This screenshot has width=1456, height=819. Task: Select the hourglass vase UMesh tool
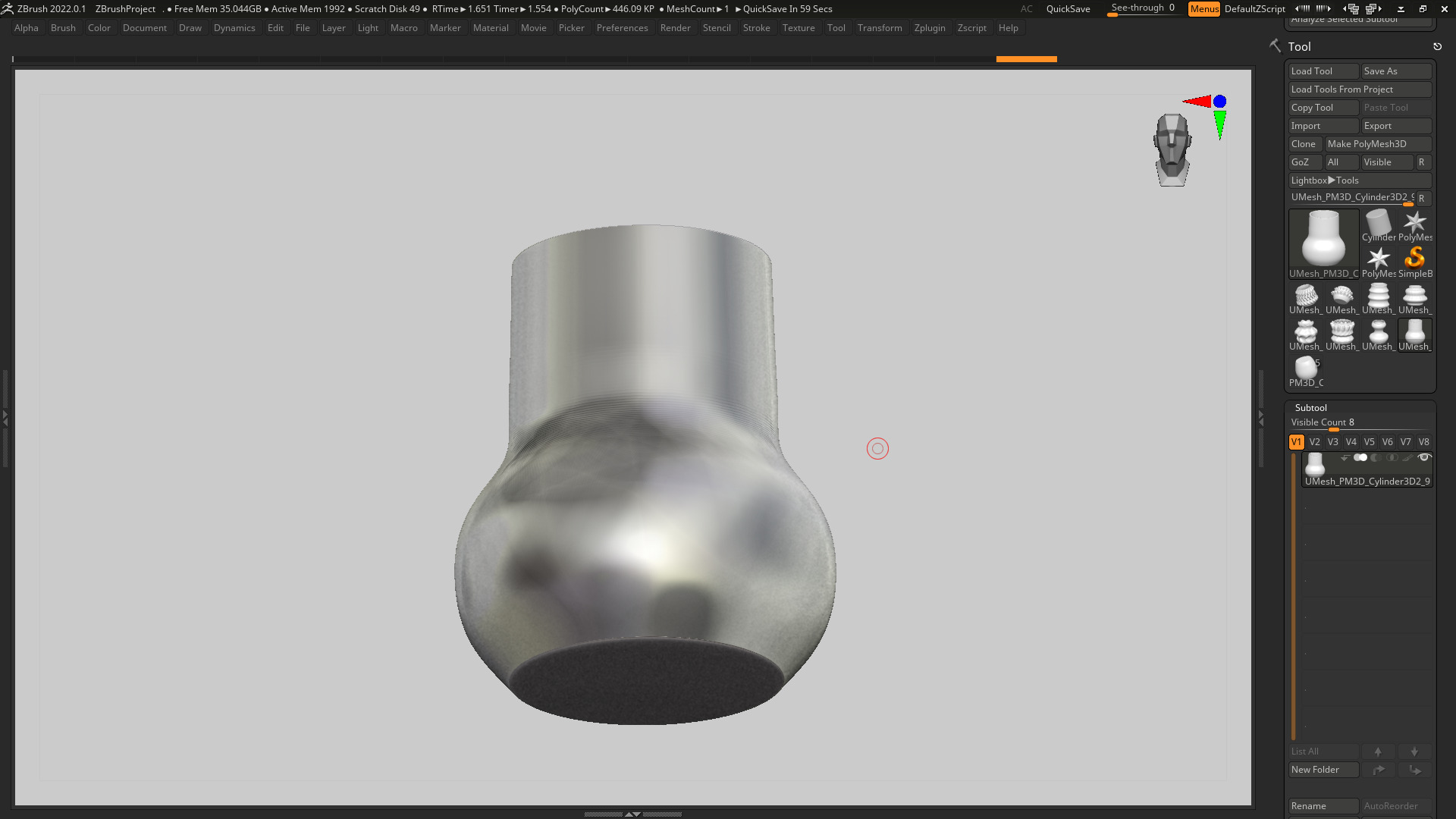pos(1378,335)
